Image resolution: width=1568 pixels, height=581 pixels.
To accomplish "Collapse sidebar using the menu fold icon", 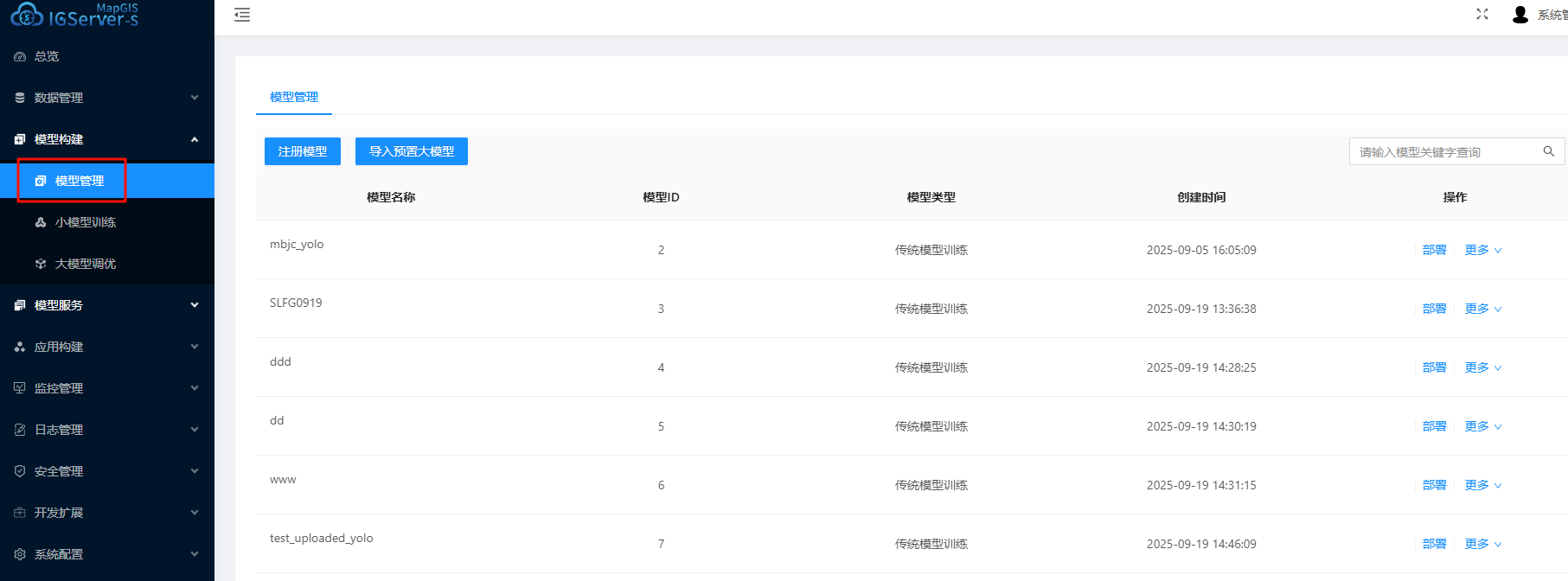I will click(x=242, y=15).
